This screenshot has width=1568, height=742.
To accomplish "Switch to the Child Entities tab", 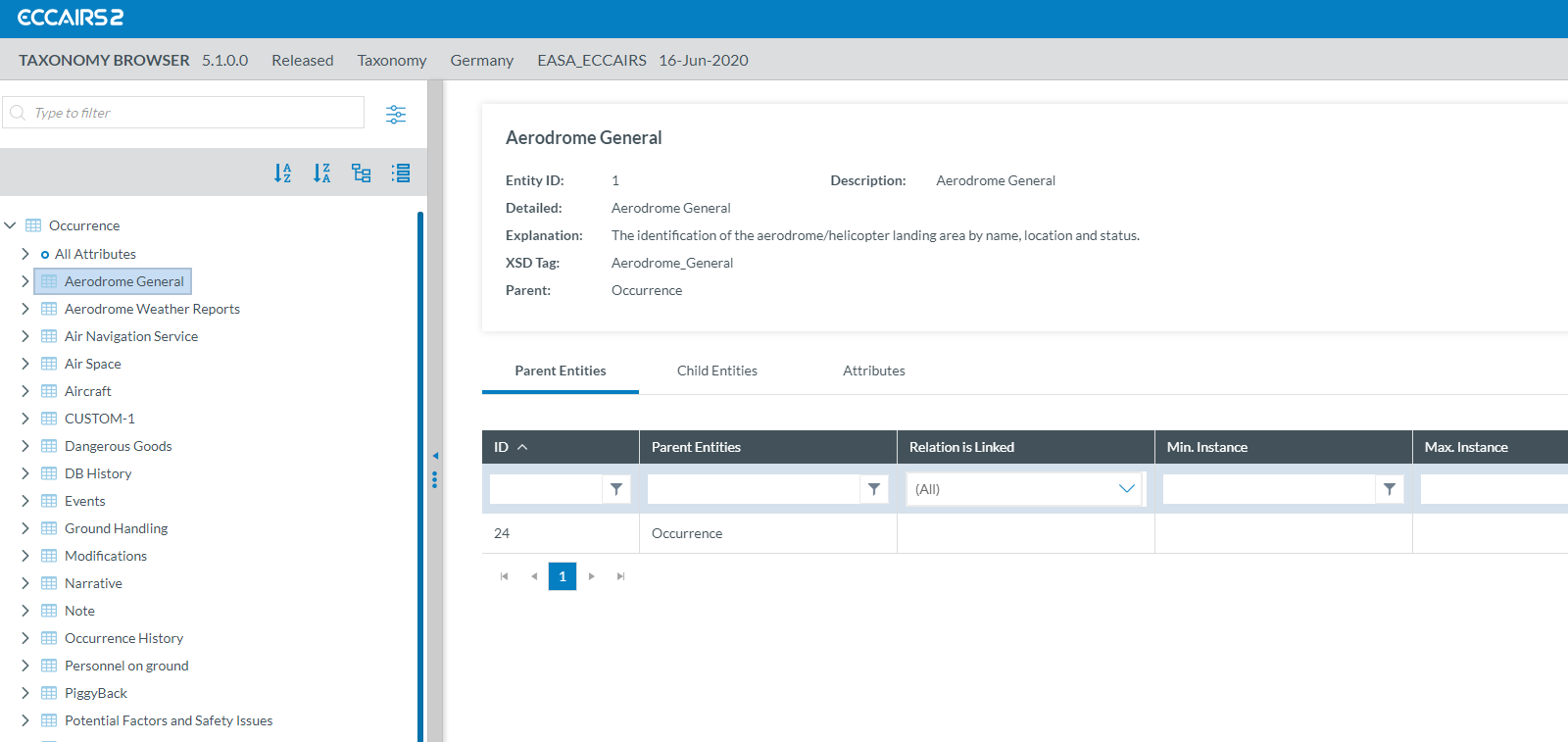I will (716, 371).
